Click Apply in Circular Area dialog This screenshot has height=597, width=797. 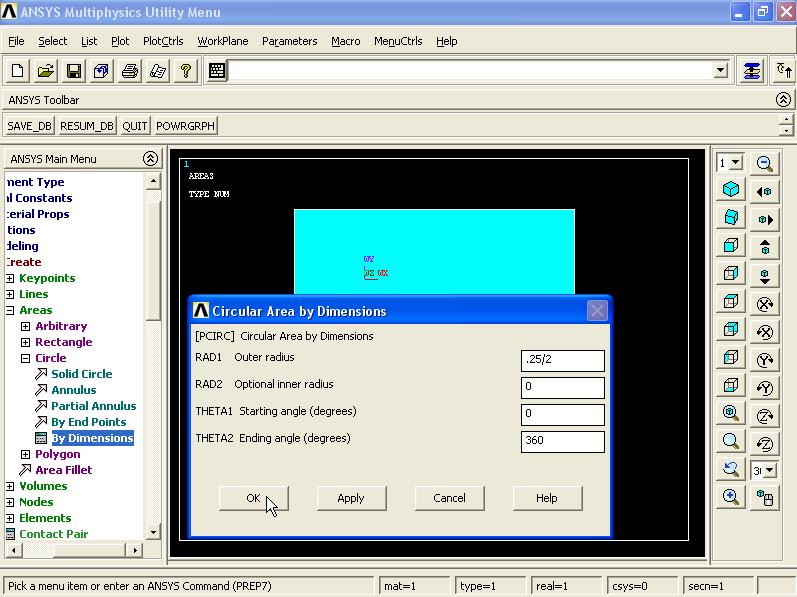pyautogui.click(x=351, y=498)
